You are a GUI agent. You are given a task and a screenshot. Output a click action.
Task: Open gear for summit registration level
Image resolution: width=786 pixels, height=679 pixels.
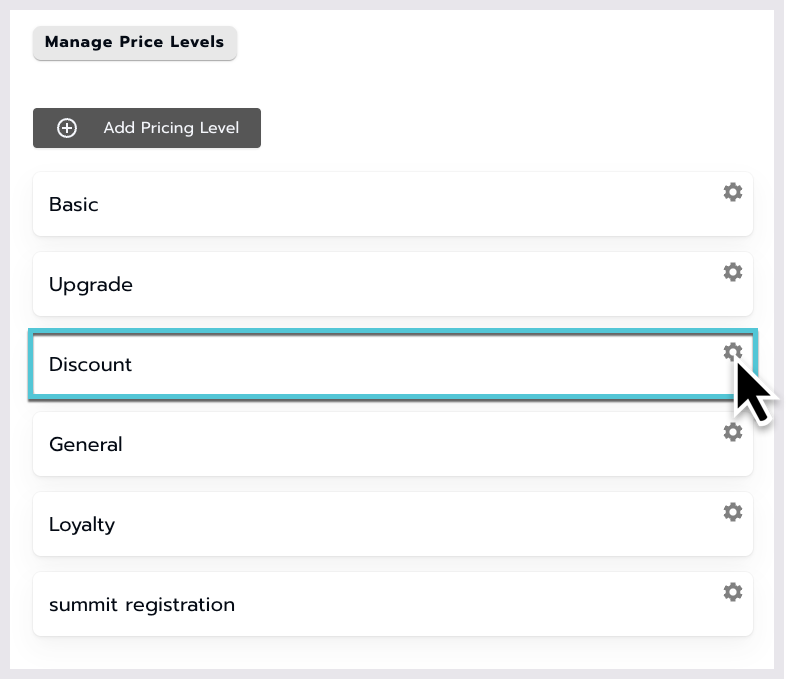(732, 592)
